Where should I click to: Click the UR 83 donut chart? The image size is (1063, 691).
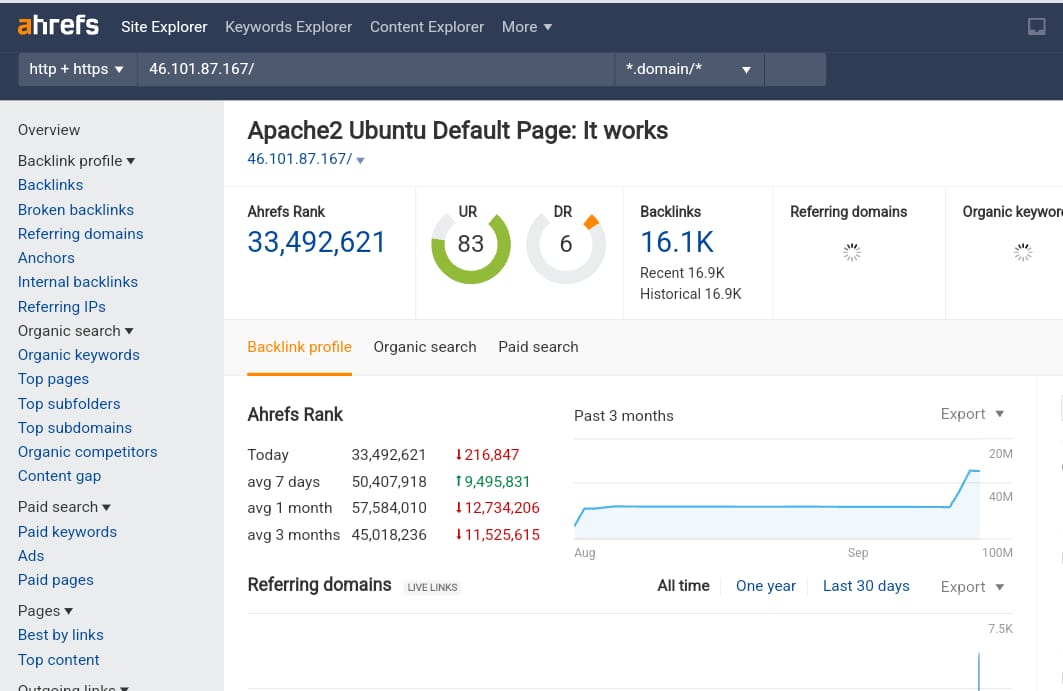point(470,244)
